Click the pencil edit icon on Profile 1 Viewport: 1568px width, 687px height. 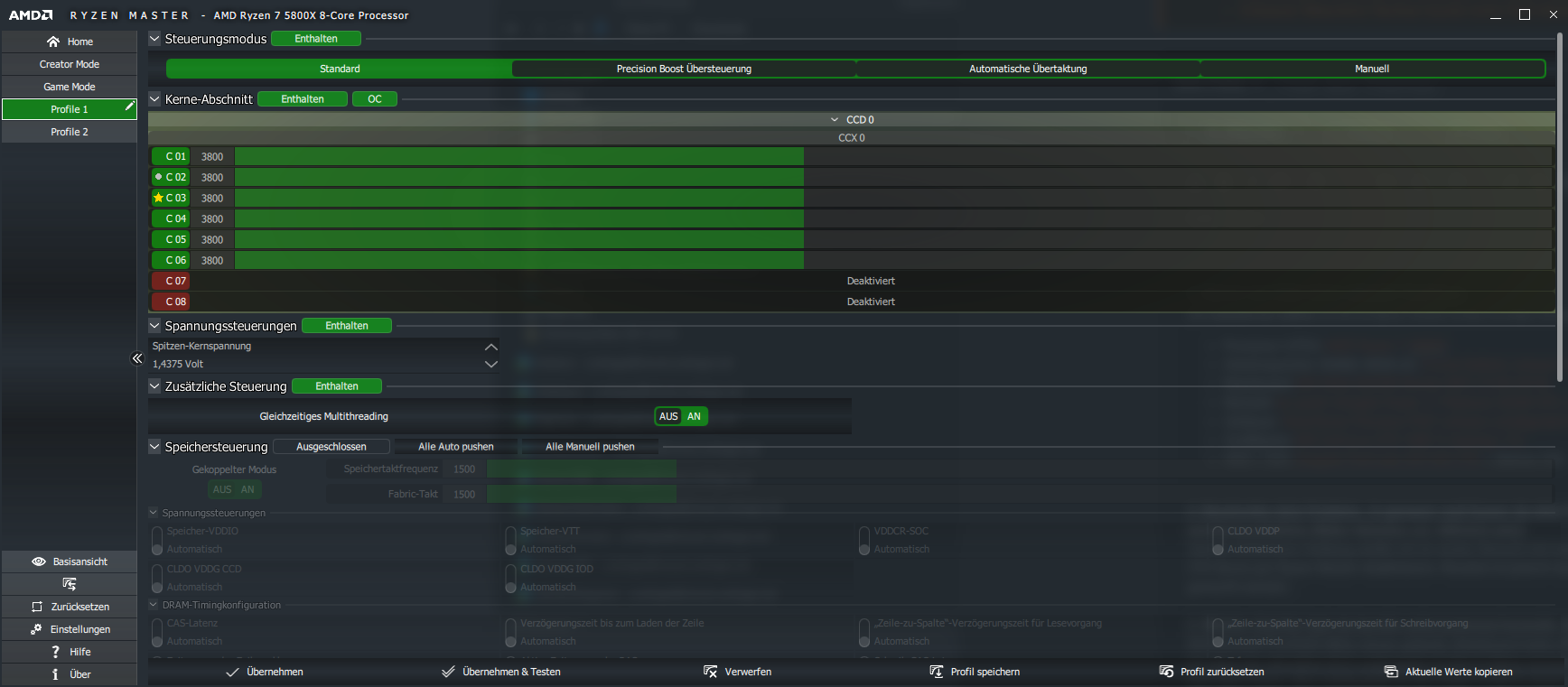129,107
